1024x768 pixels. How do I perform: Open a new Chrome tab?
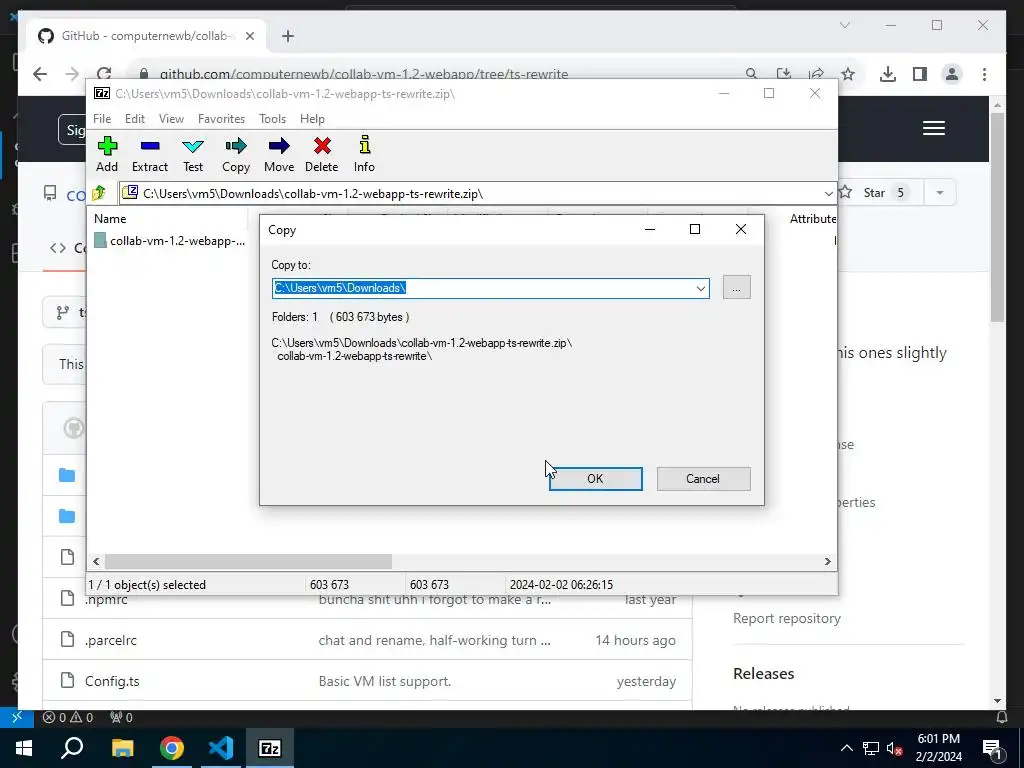click(x=288, y=36)
